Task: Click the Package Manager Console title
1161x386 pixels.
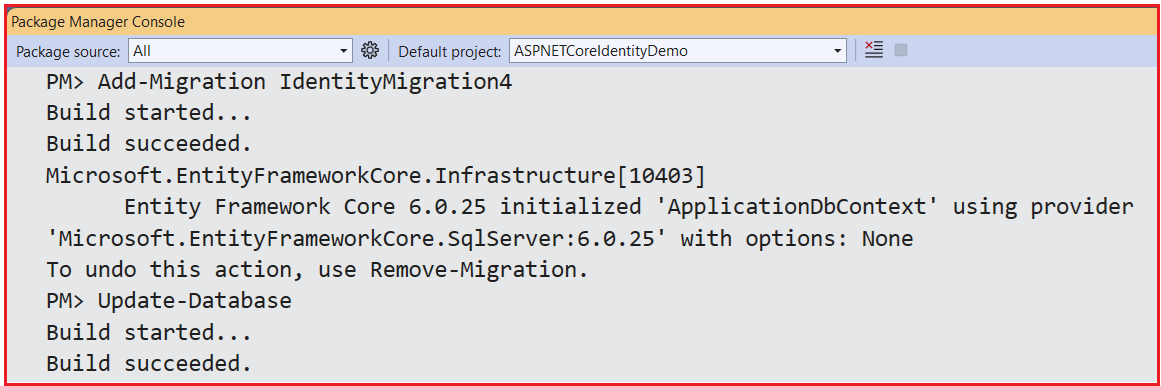Action: pos(98,22)
